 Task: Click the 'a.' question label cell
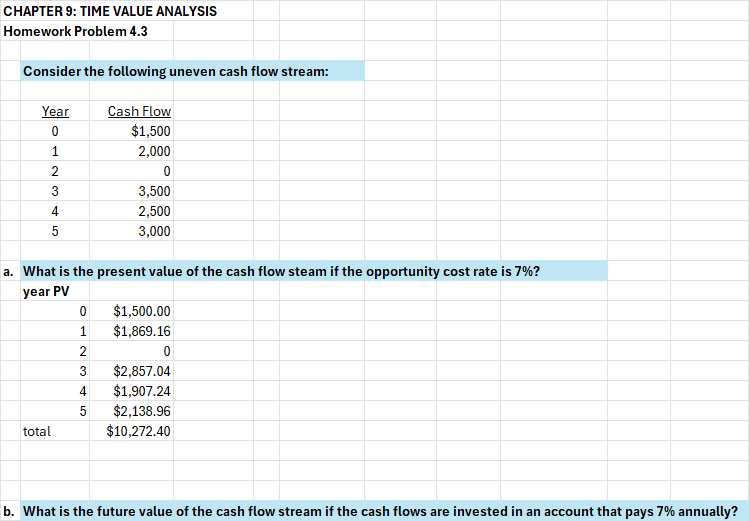click(9, 271)
